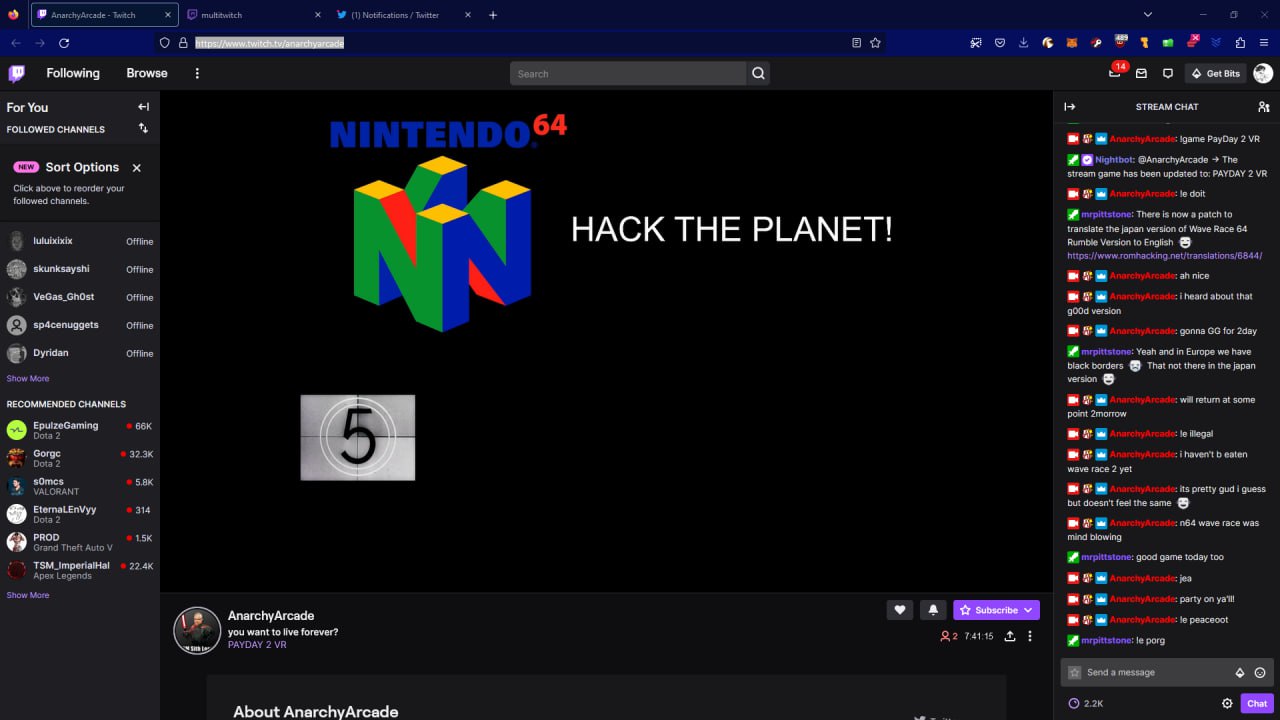Click the AnarchyArcade channel avatar
The height and width of the screenshot is (720, 1280).
click(197, 630)
